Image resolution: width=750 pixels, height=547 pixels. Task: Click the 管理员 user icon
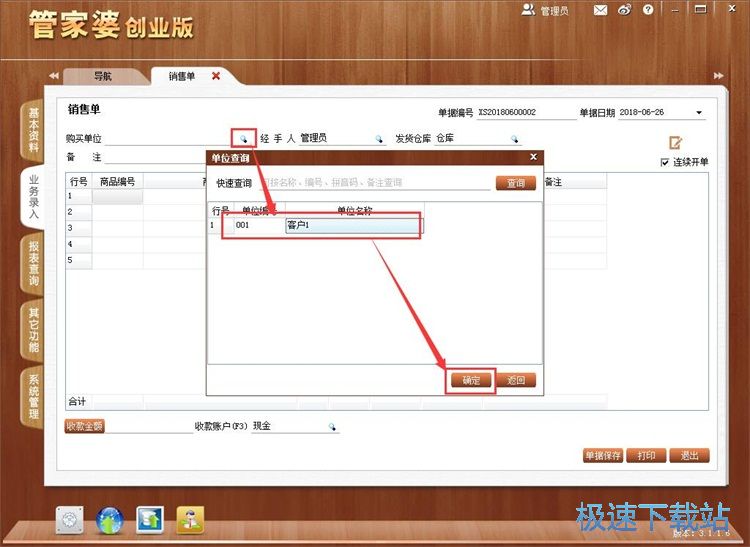click(x=528, y=10)
